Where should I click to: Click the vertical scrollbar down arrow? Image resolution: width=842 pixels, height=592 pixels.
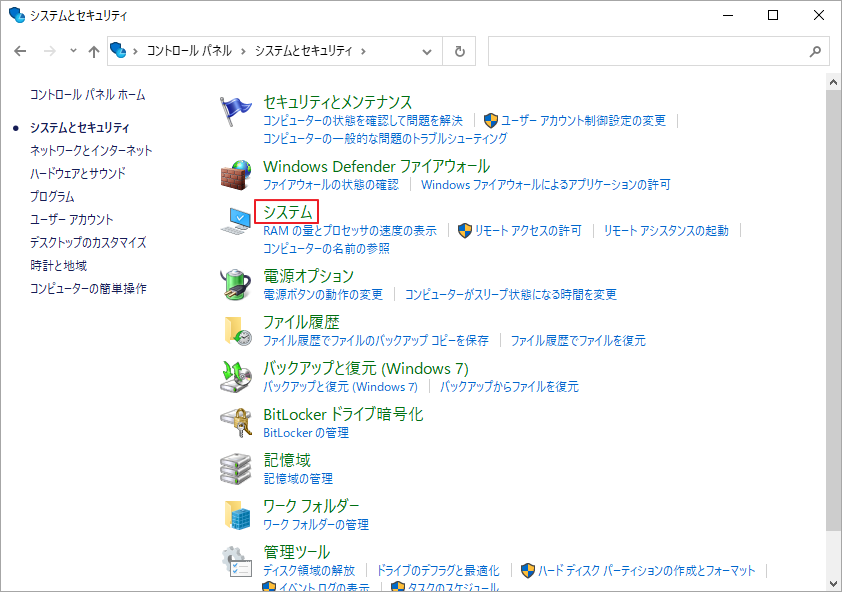pos(833,583)
